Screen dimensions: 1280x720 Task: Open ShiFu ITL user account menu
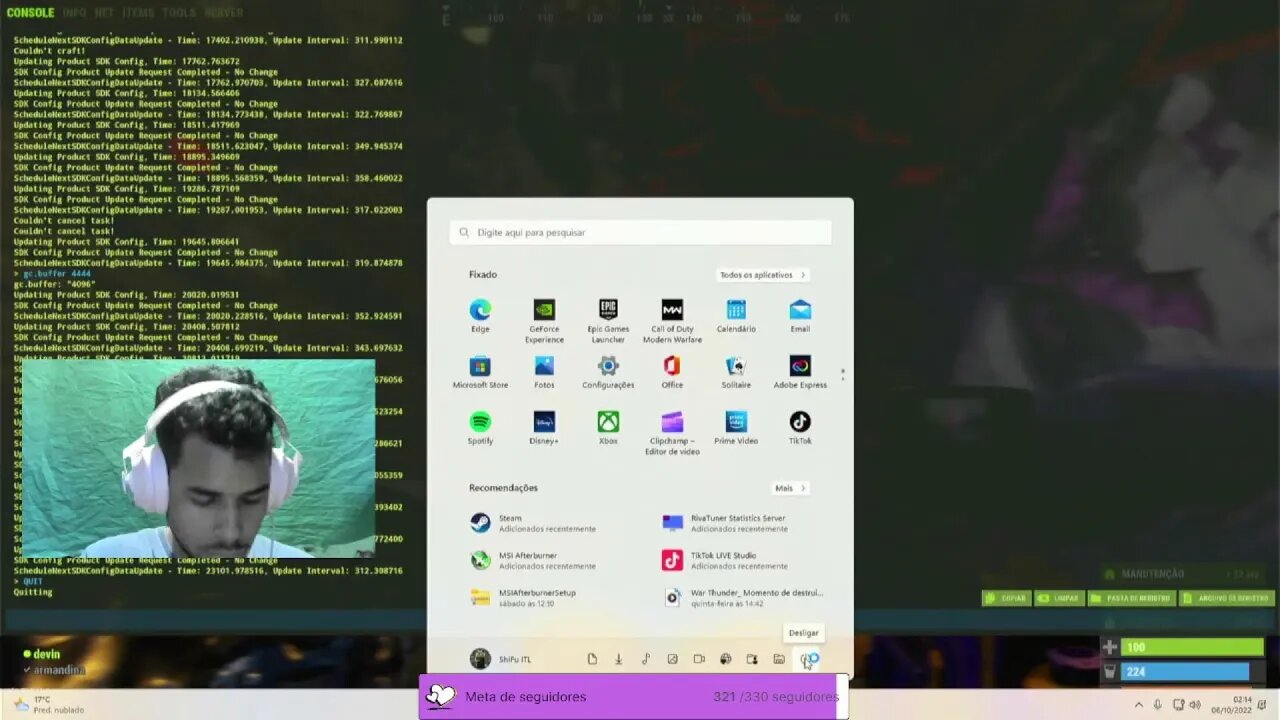point(501,659)
